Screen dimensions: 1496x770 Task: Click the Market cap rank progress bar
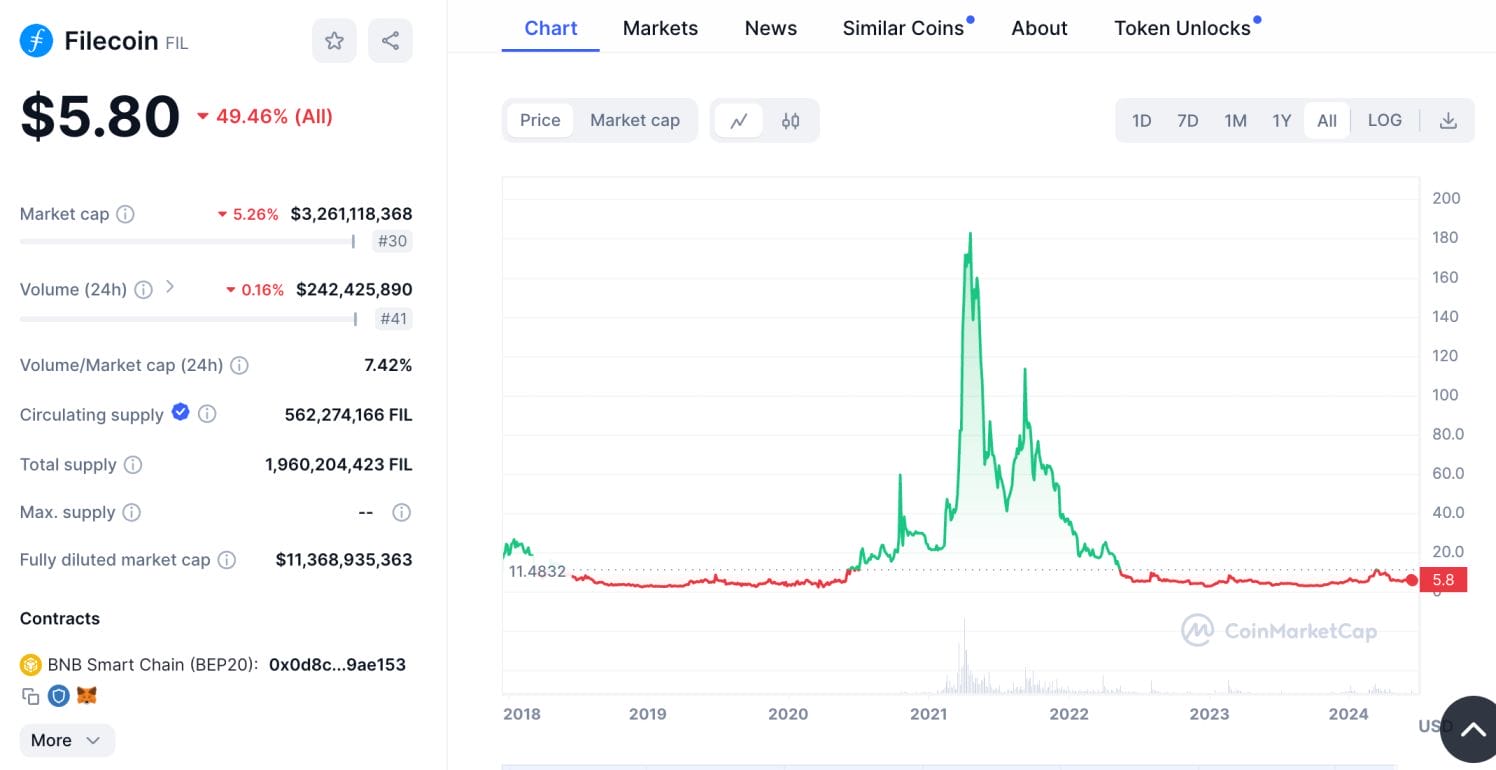click(x=186, y=241)
